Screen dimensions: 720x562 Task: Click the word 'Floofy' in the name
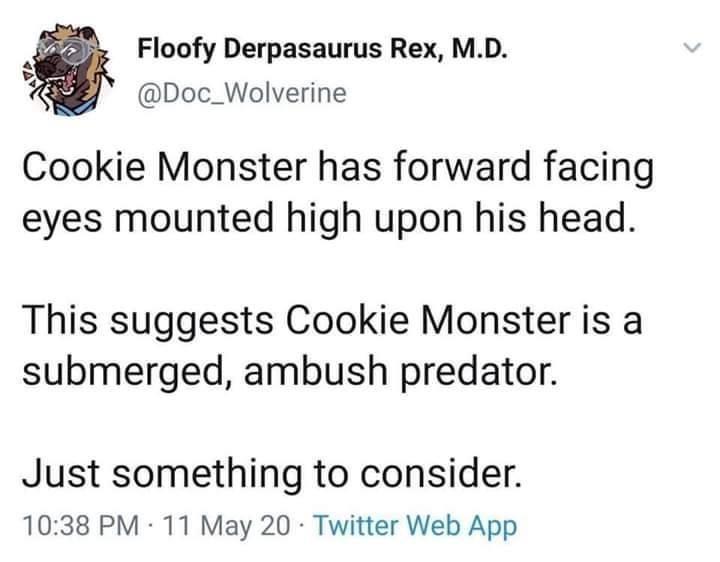point(172,49)
